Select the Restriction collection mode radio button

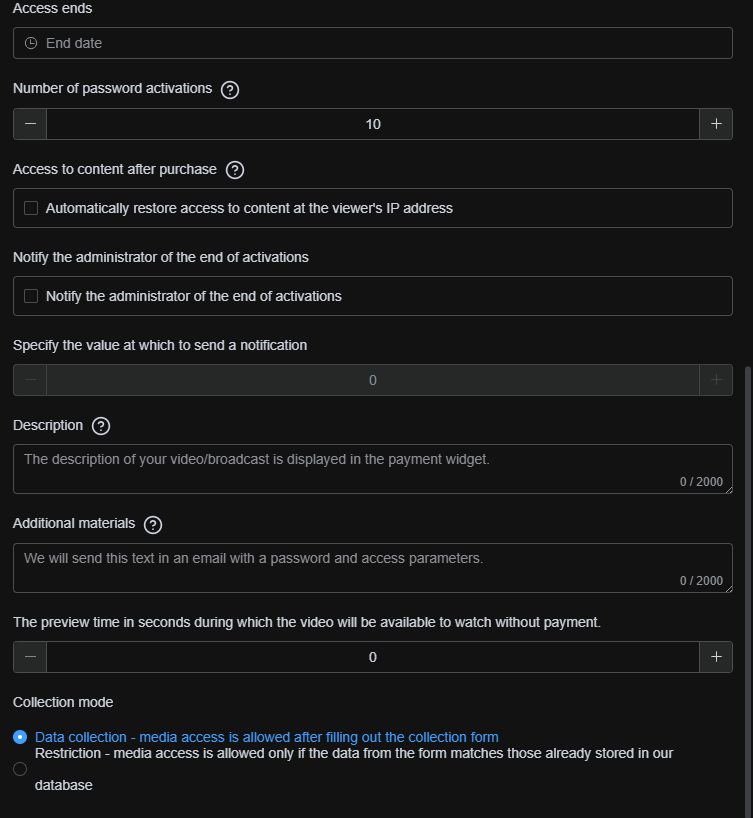20,769
